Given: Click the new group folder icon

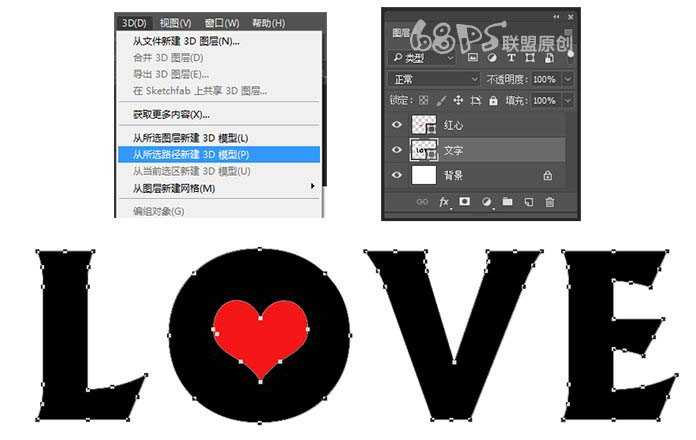Looking at the screenshot, I should pyautogui.click(x=507, y=202).
